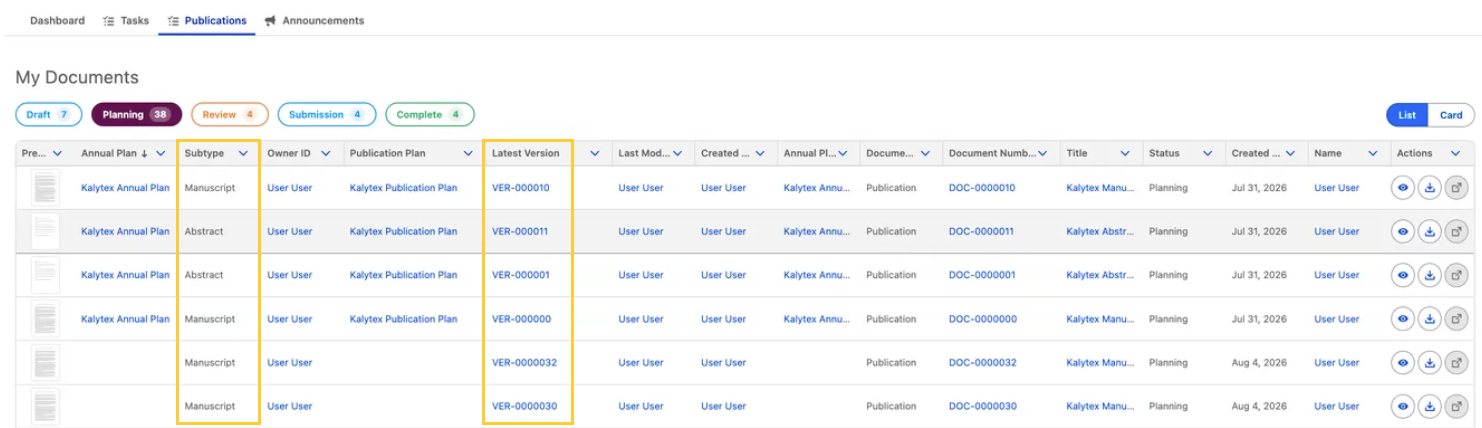Image resolution: width=1482 pixels, height=428 pixels.
Task: Open version link VER-000011
Action: tap(520, 231)
